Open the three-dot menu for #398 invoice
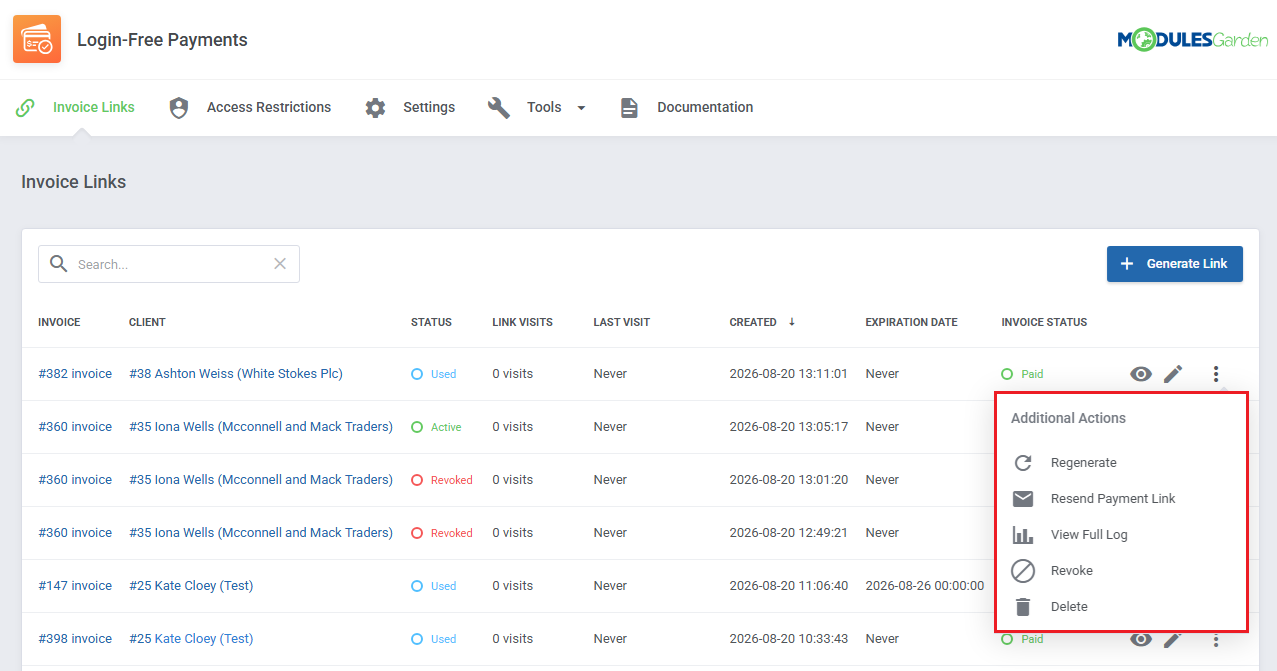Image resolution: width=1277 pixels, height=671 pixels. tap(1216, 639)
